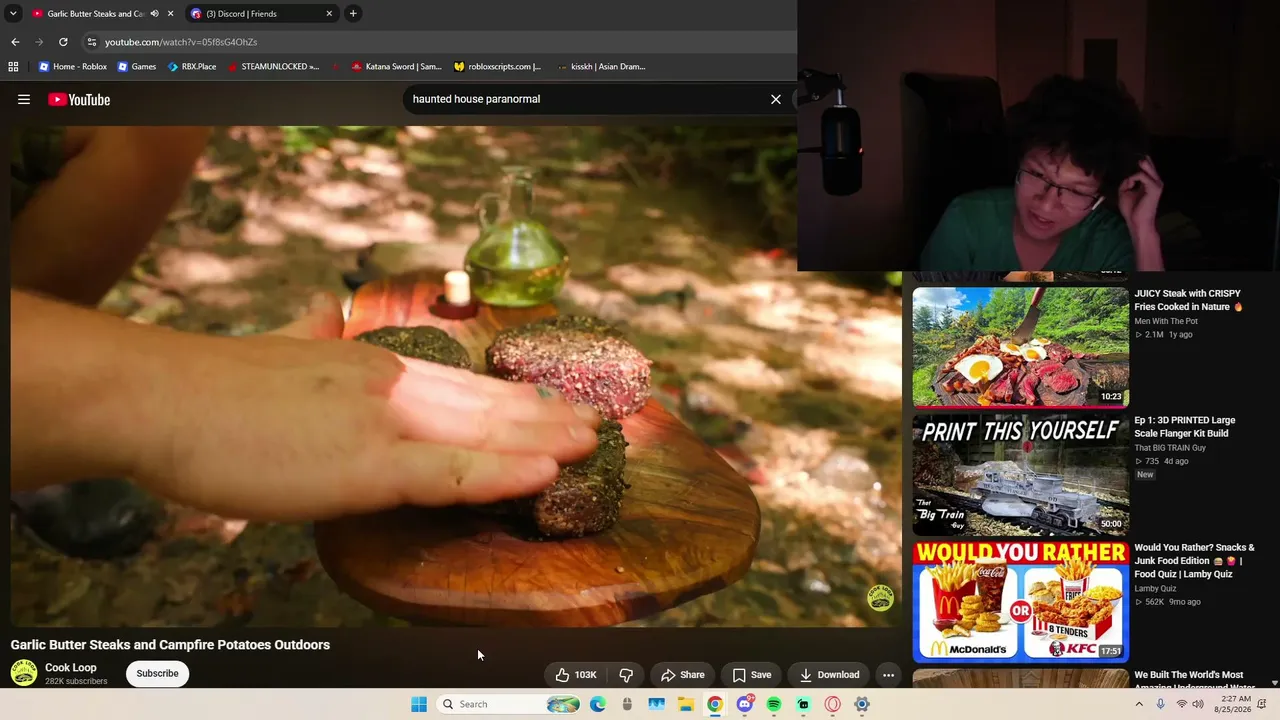The image size is (1280, 720).
Task: Open the Would You Rather Snacks & Junk Food title
Action: [x=1194, y=561]
